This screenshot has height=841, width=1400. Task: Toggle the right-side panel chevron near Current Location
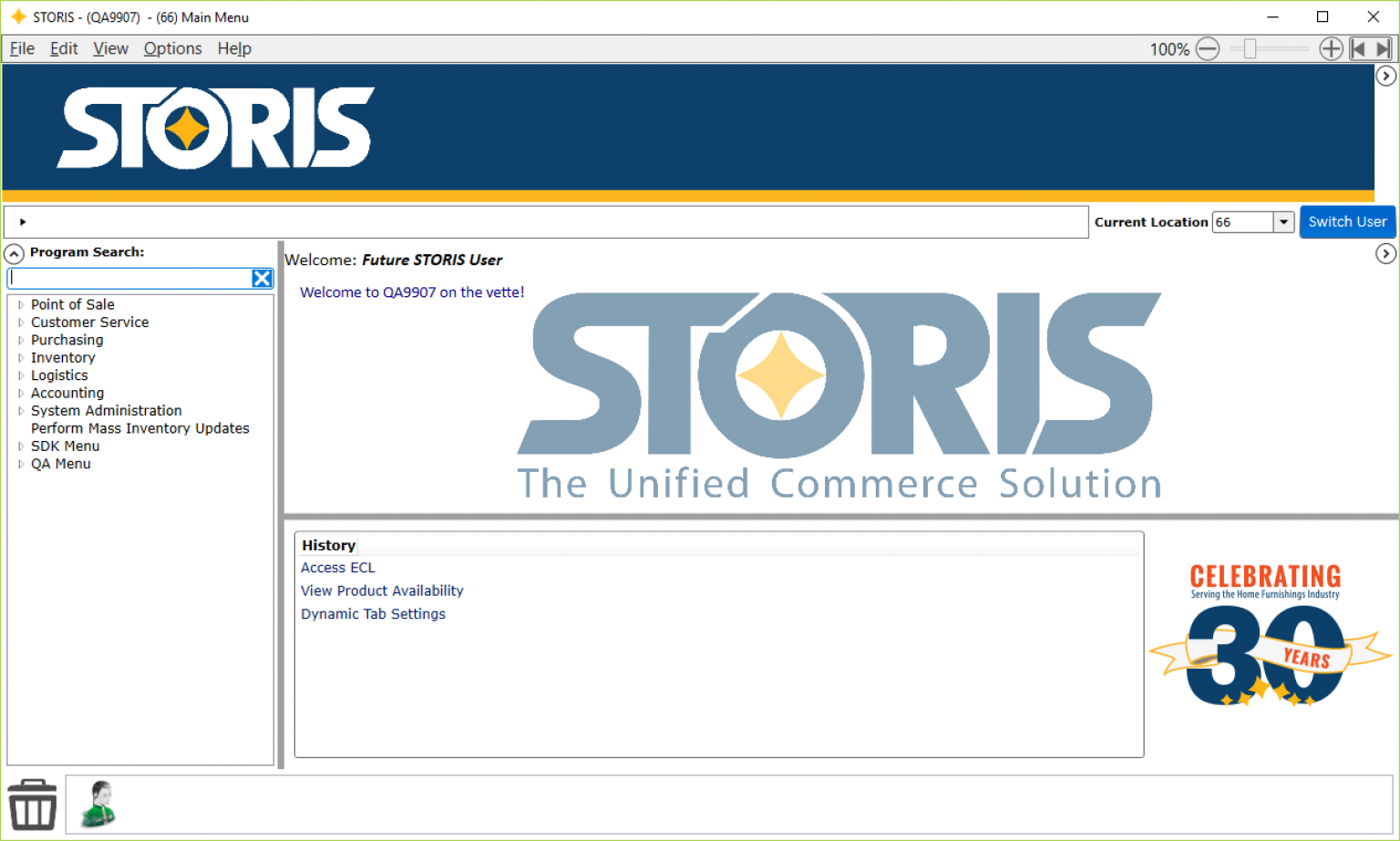click(x=1386, y=254)
